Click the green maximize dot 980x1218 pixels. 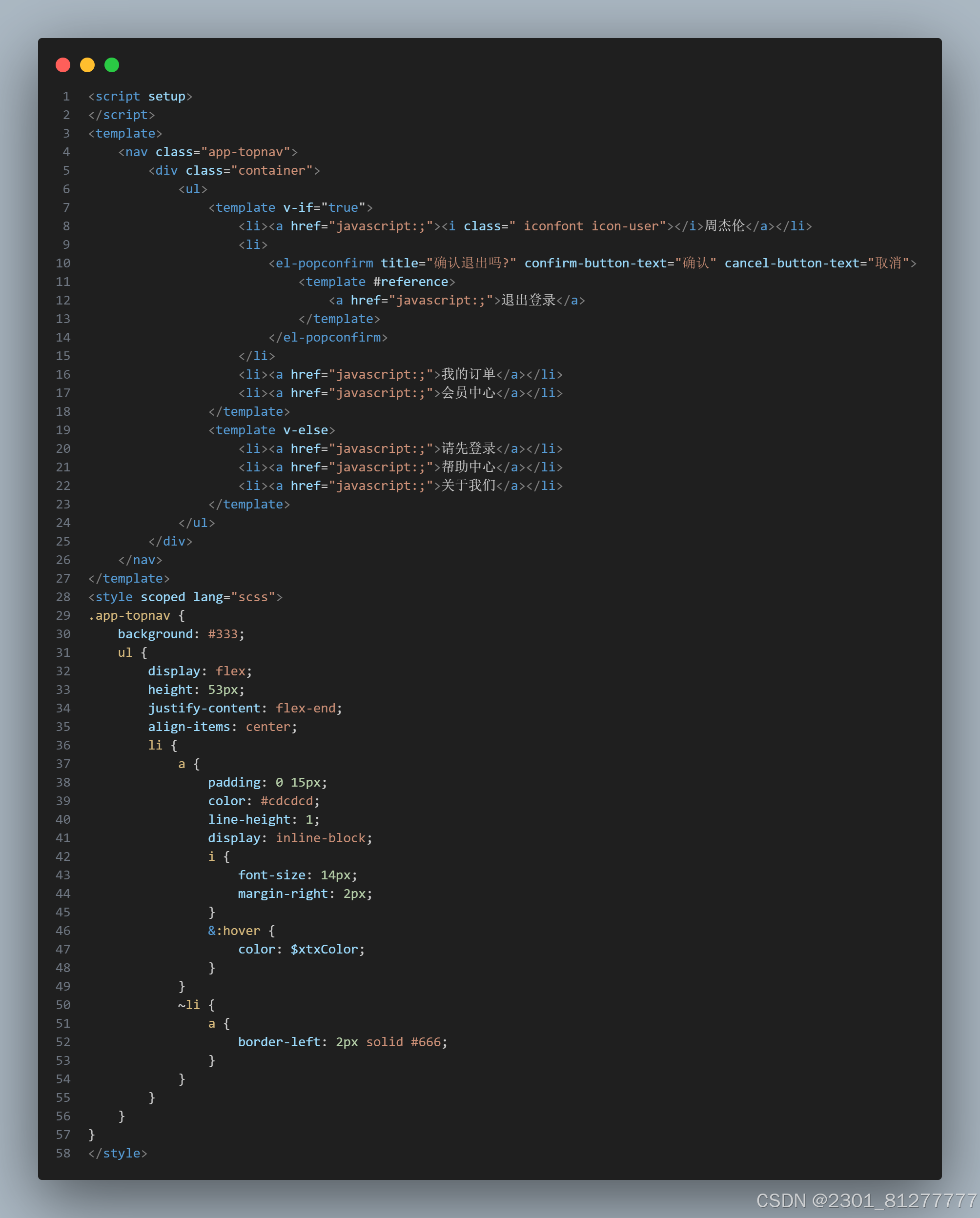pos(112,65)
